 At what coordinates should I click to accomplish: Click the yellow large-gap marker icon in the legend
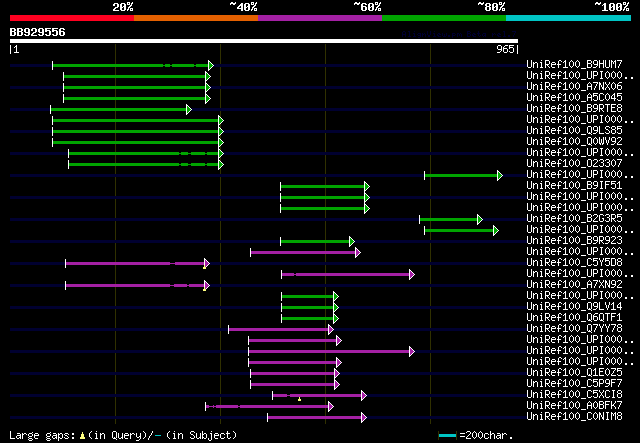(82, 436)
